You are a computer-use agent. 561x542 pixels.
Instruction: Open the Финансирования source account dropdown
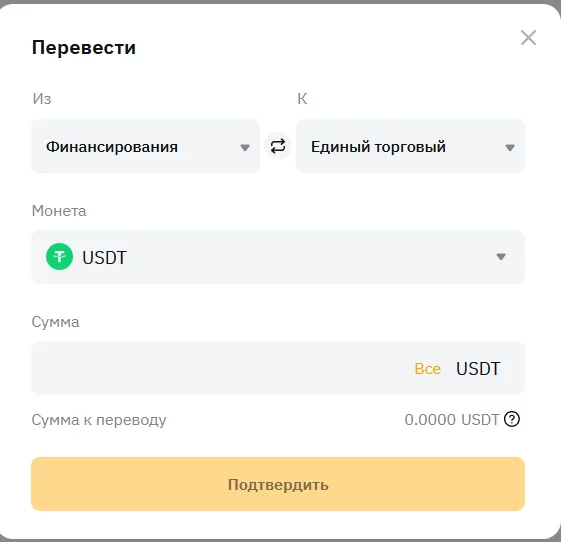click(x=146, y=146)
